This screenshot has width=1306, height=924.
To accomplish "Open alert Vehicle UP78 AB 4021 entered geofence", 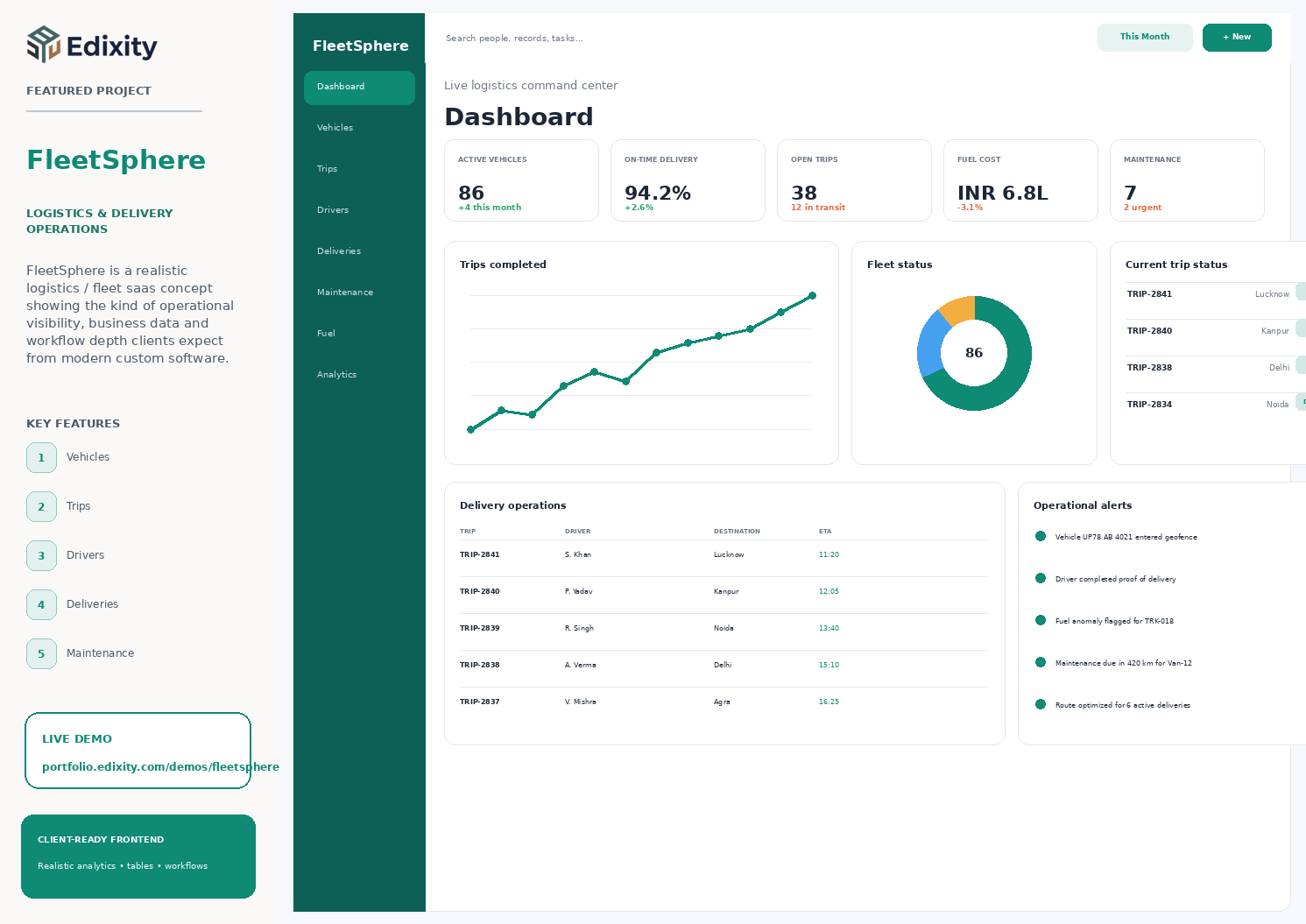I will [1126, 537].
